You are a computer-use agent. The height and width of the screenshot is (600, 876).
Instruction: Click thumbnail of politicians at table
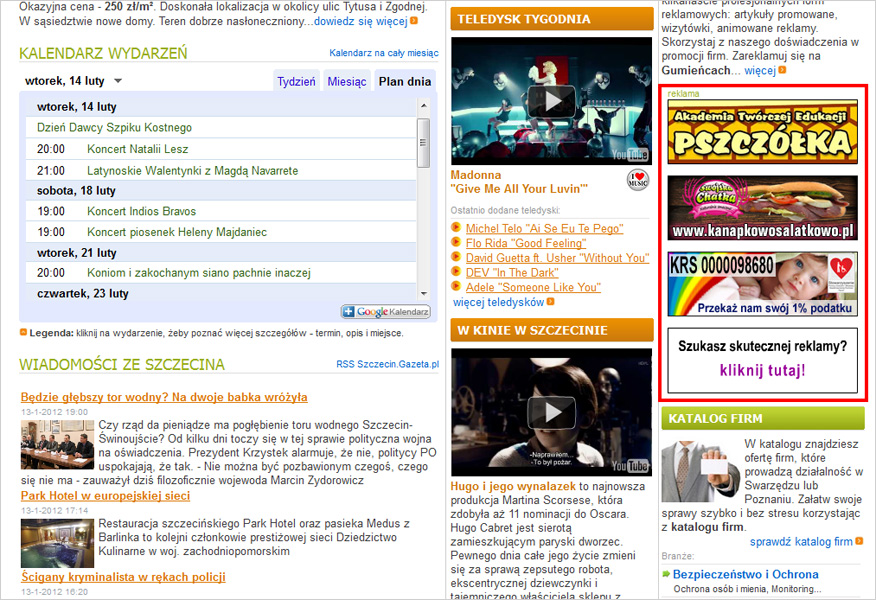(x=58, y=445)
